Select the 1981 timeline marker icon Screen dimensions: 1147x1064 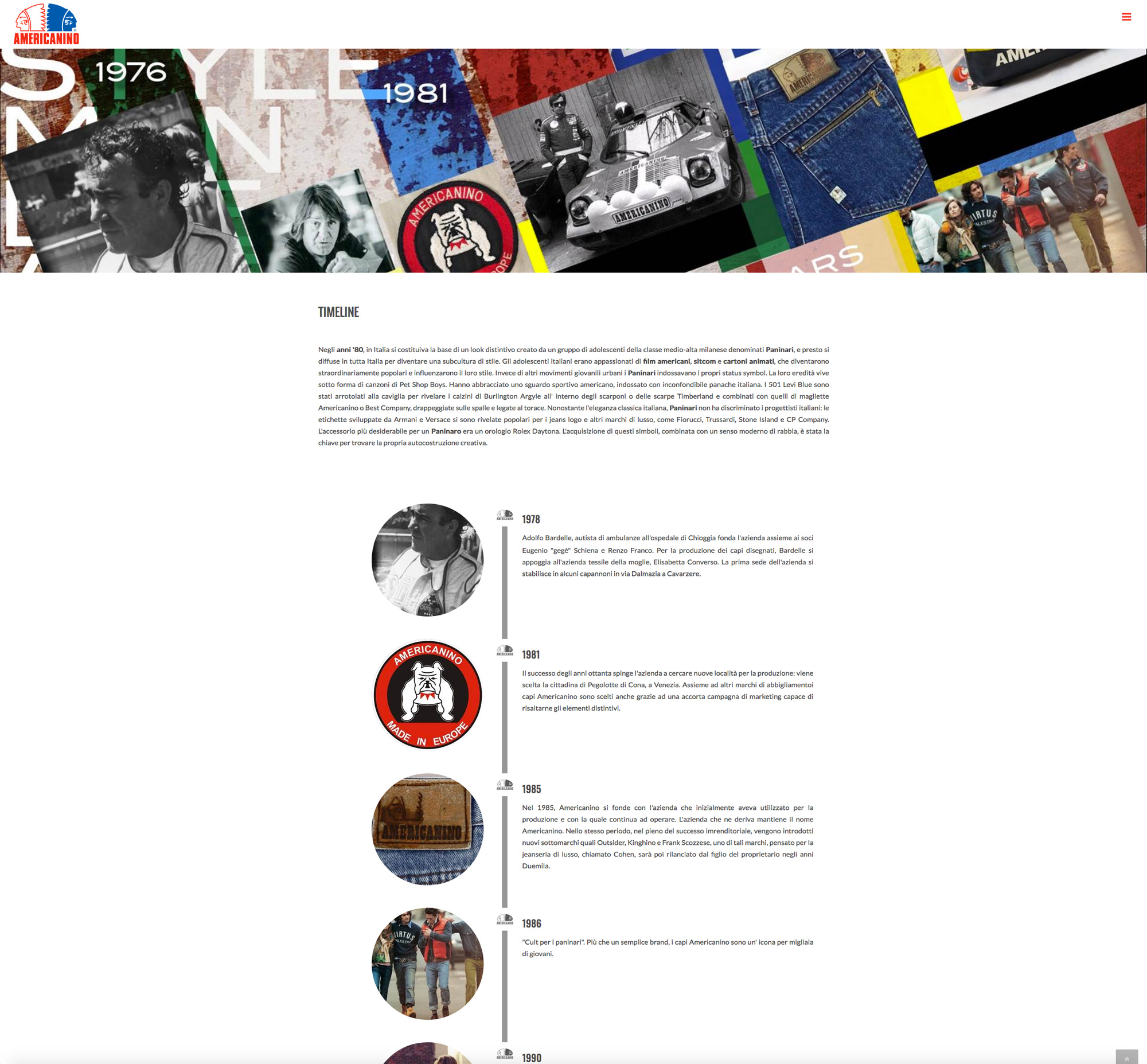(x=505, y=650)
